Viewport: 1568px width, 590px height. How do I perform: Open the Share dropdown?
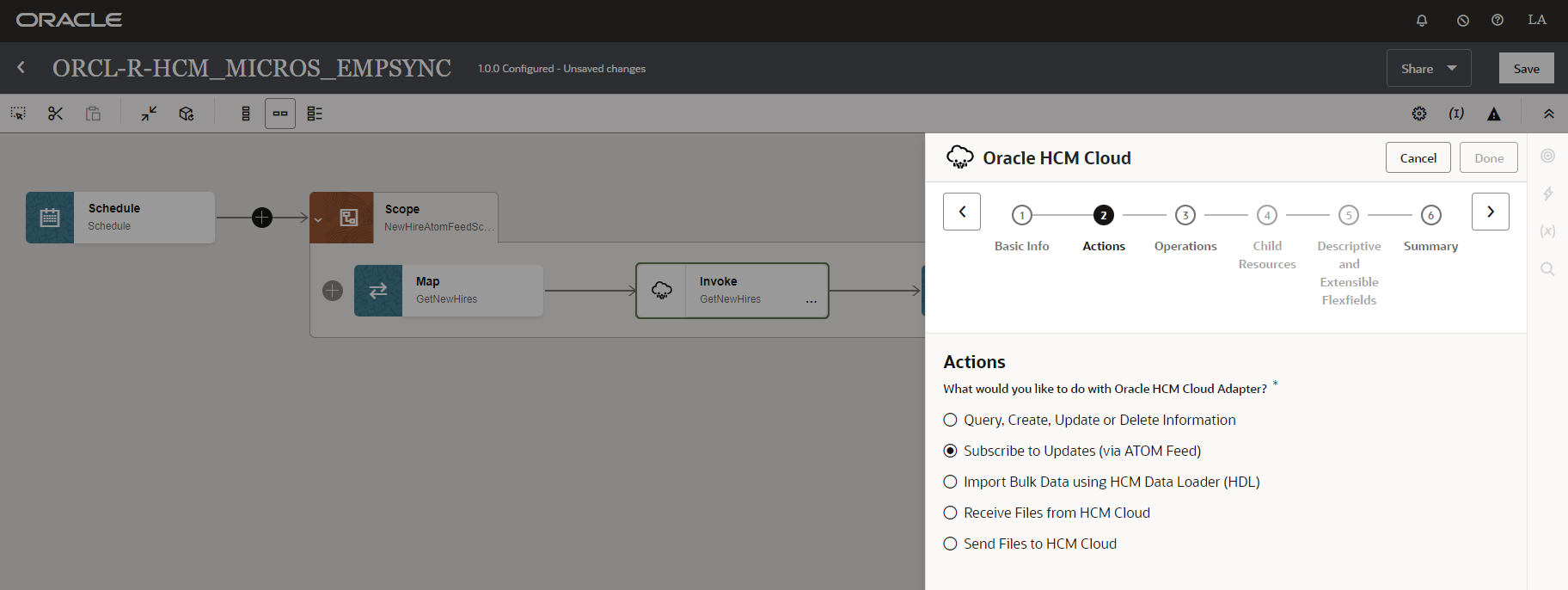pos(1429,68)
